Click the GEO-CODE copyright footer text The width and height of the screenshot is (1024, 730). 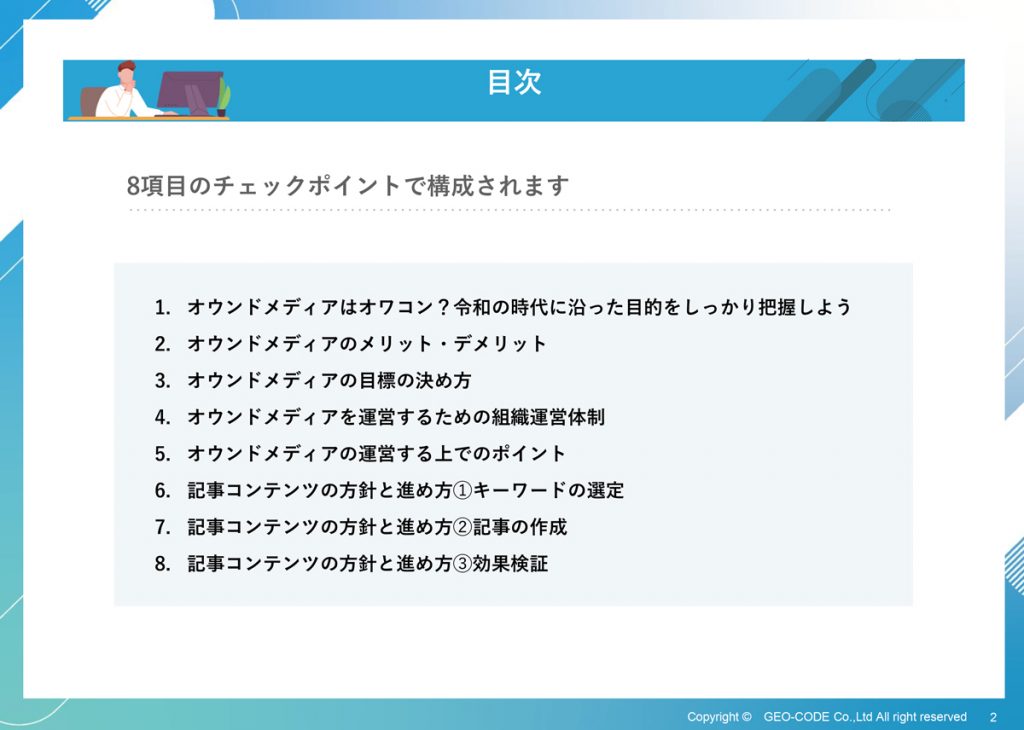(827, 716)
